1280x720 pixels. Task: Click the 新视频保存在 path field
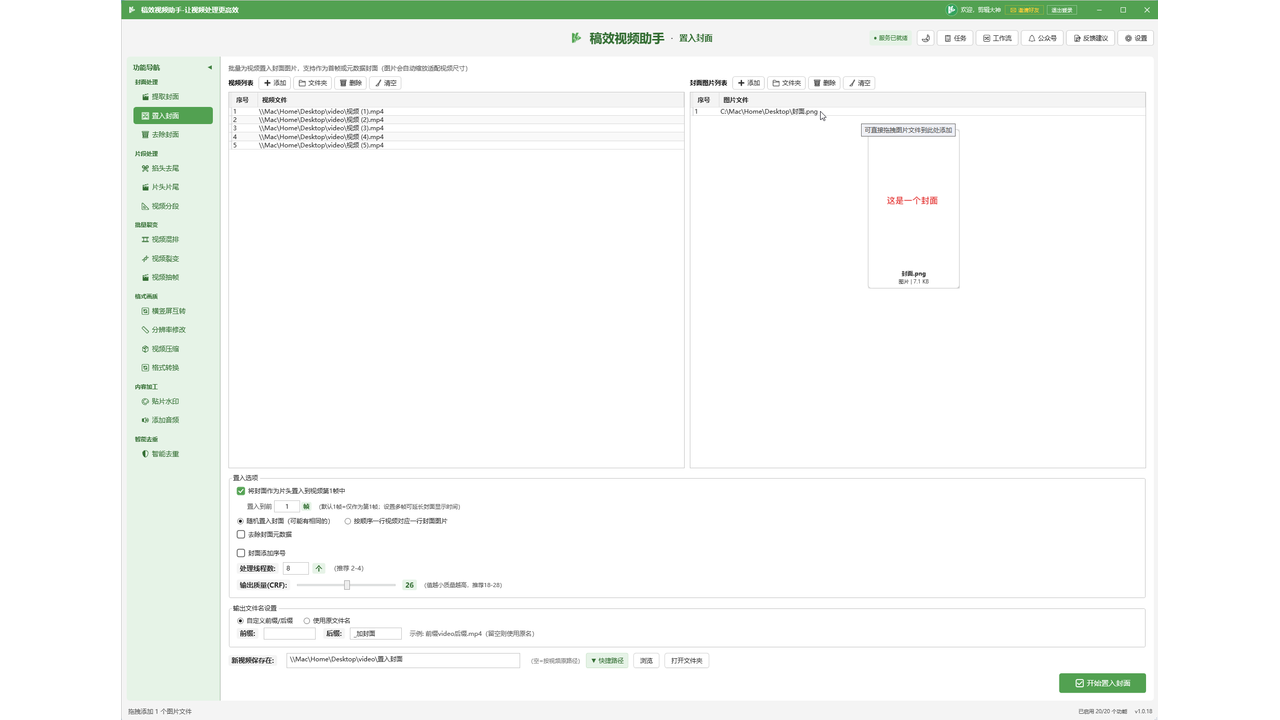[403, 660]
